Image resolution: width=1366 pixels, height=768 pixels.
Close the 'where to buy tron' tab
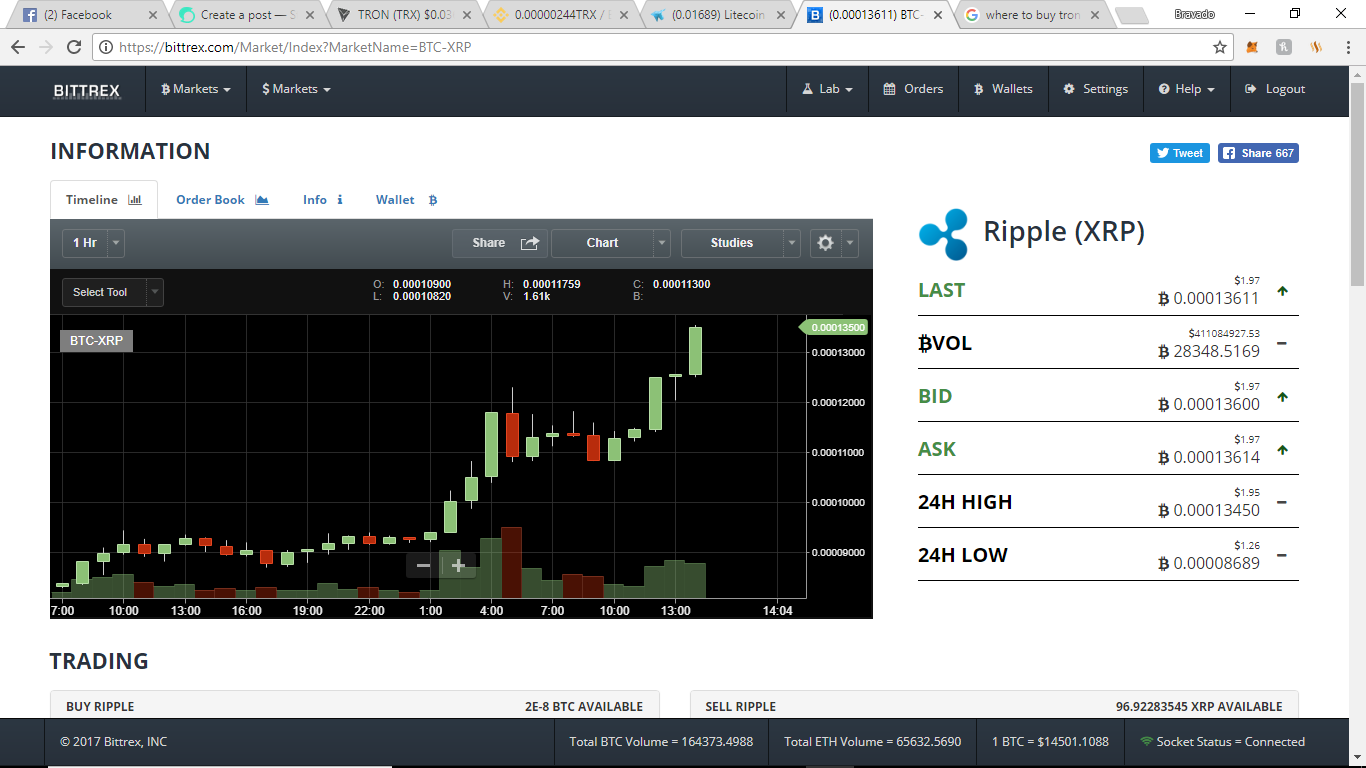click(x=1094, y=15)
